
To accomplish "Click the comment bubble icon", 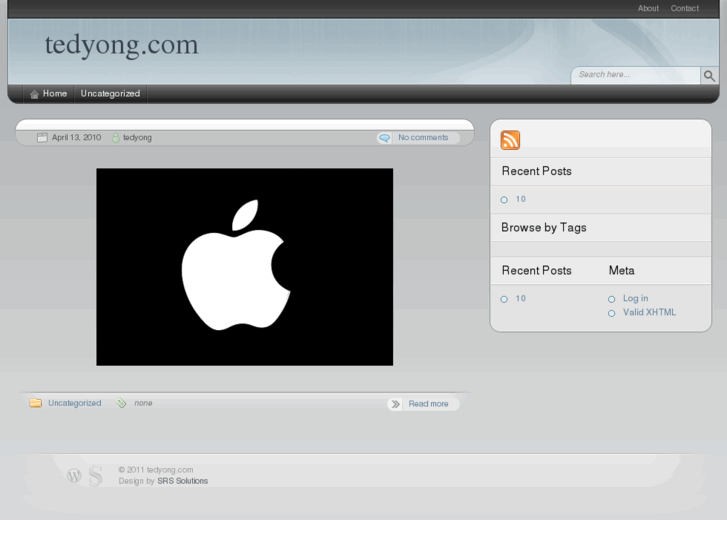I will 384,138.
